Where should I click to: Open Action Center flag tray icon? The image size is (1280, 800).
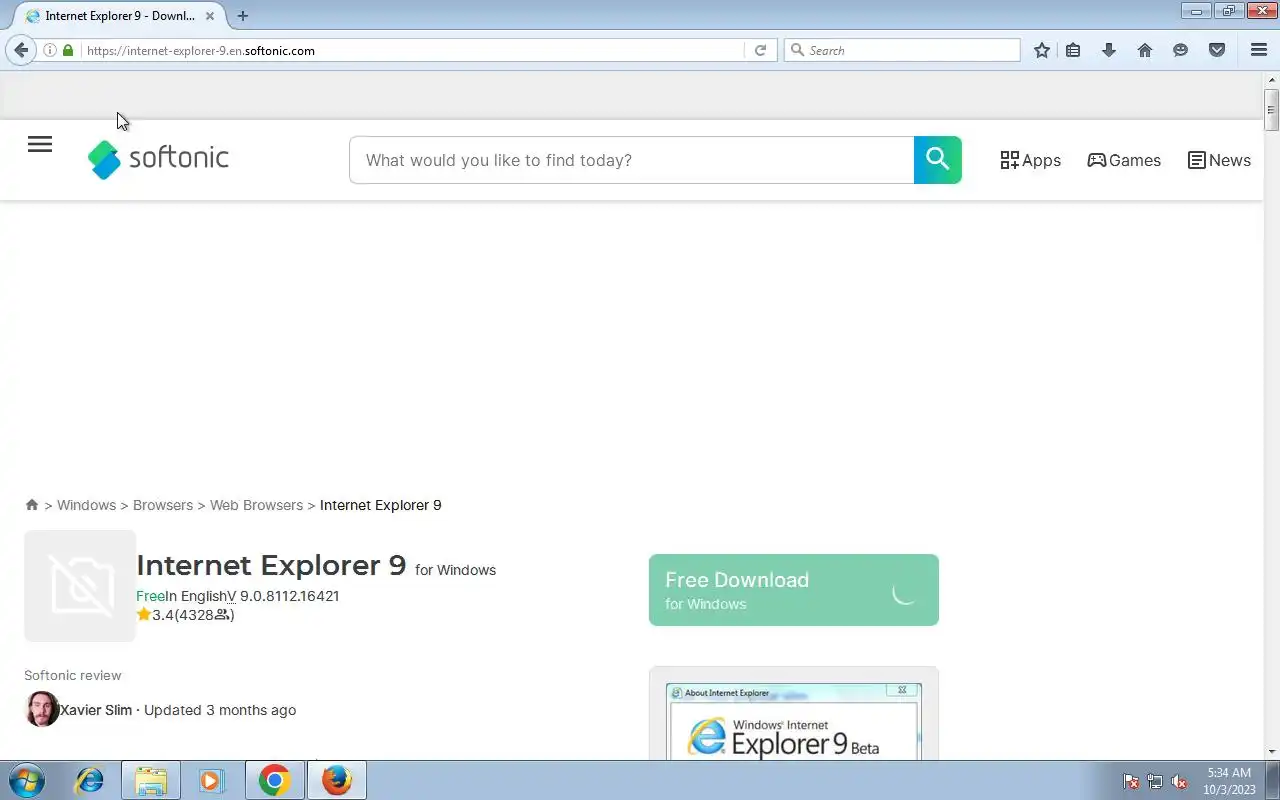[1131, 782]
